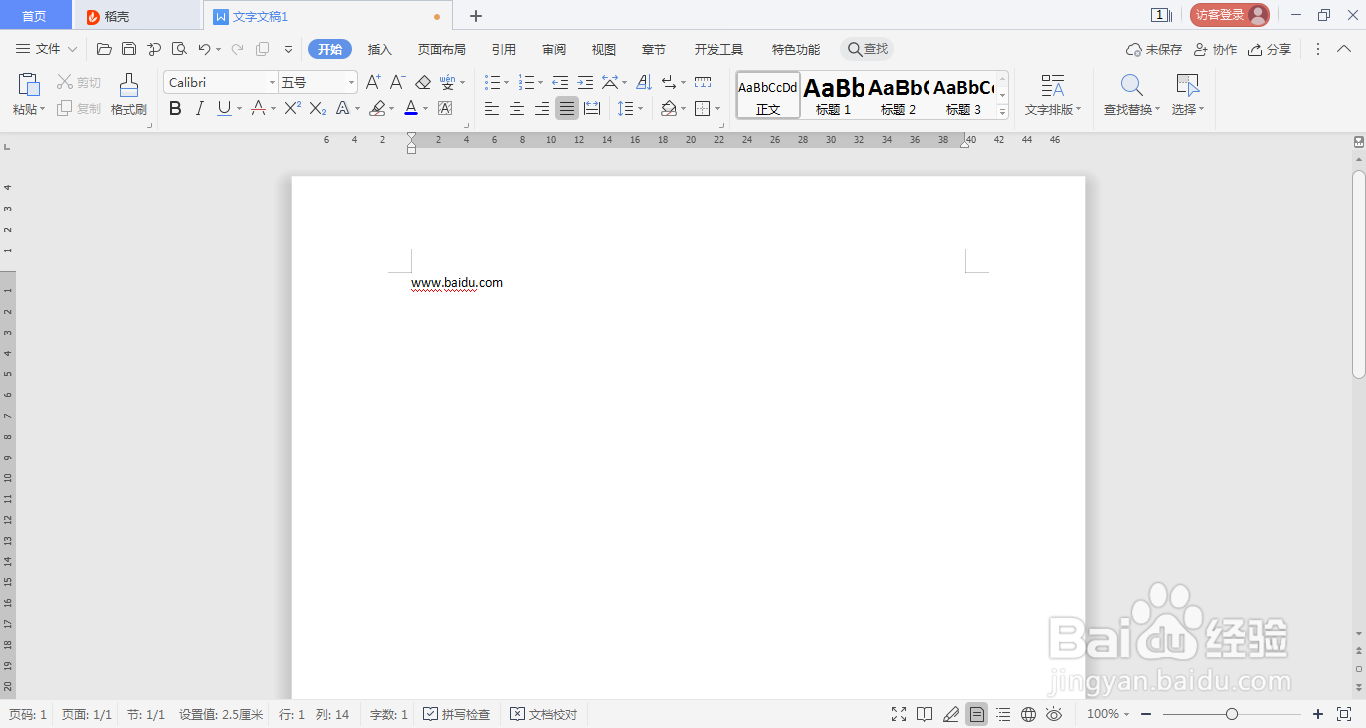Open the 页面布局 ribbon tab
This screenshot has width=1366, height=728.
click(441, 49)
